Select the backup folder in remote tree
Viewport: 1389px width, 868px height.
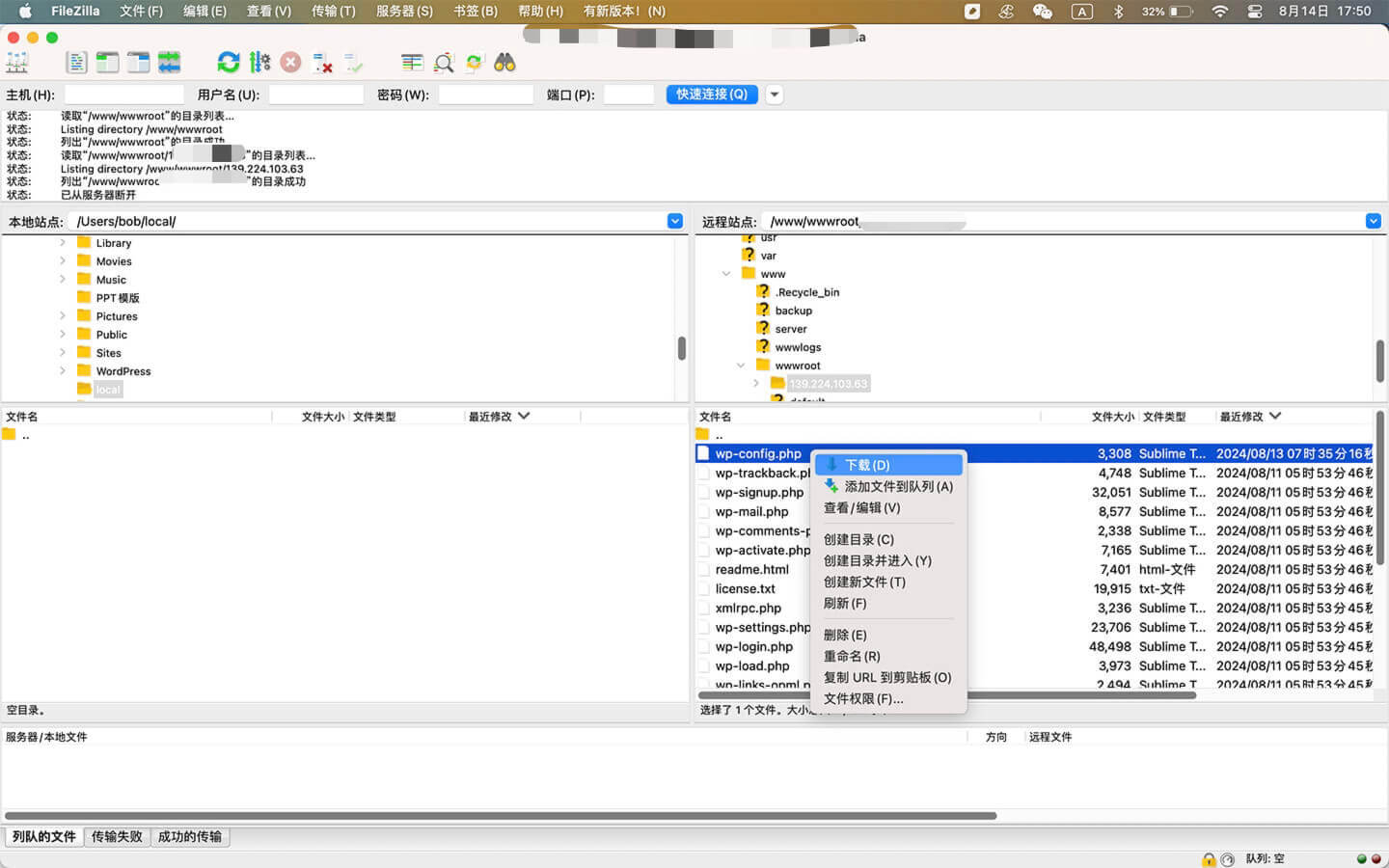click(x=794, y=311)
